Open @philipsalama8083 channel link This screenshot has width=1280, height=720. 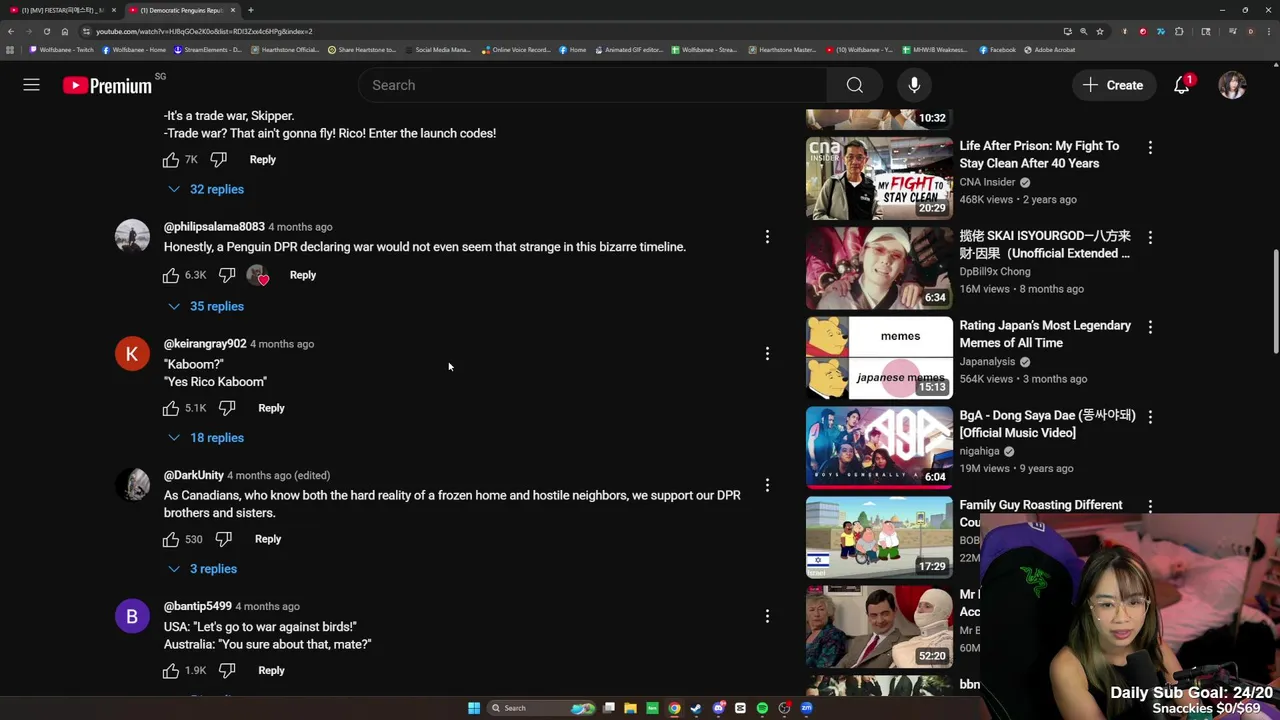click(x=214, y=227)
